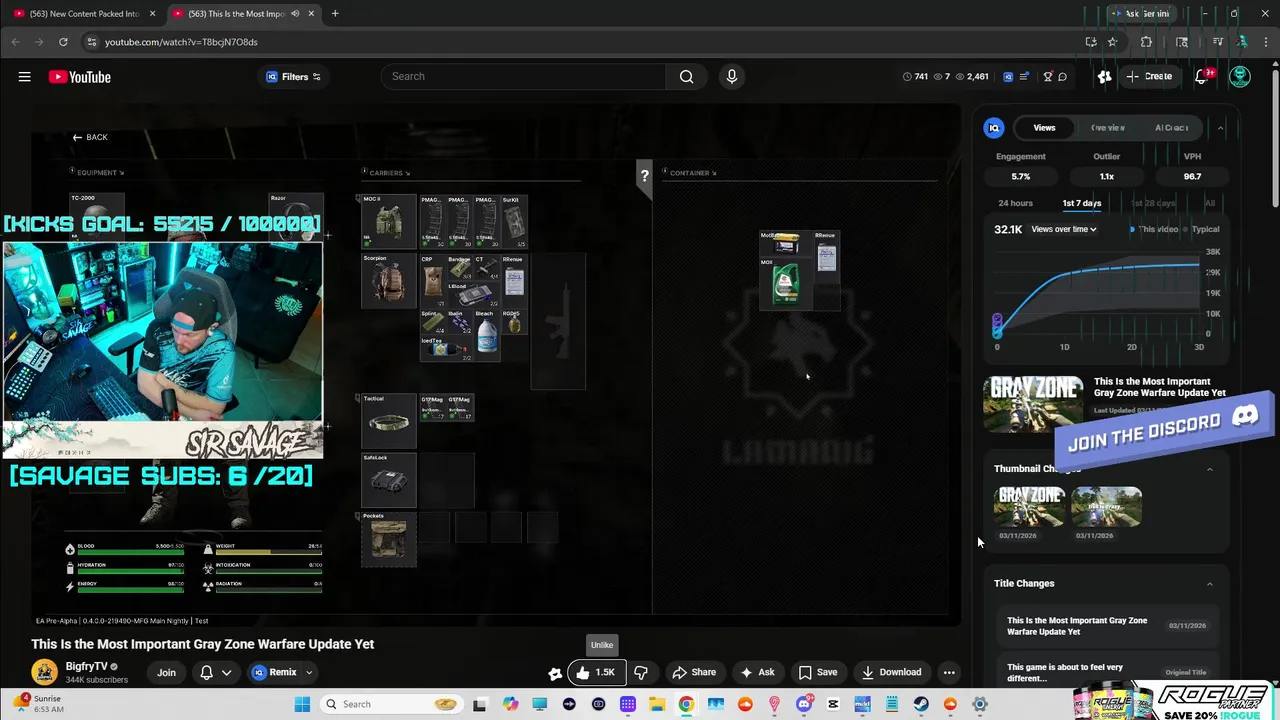Open Settings gear in the taskbar
The image size is (1280, 720).
[980, 704]
